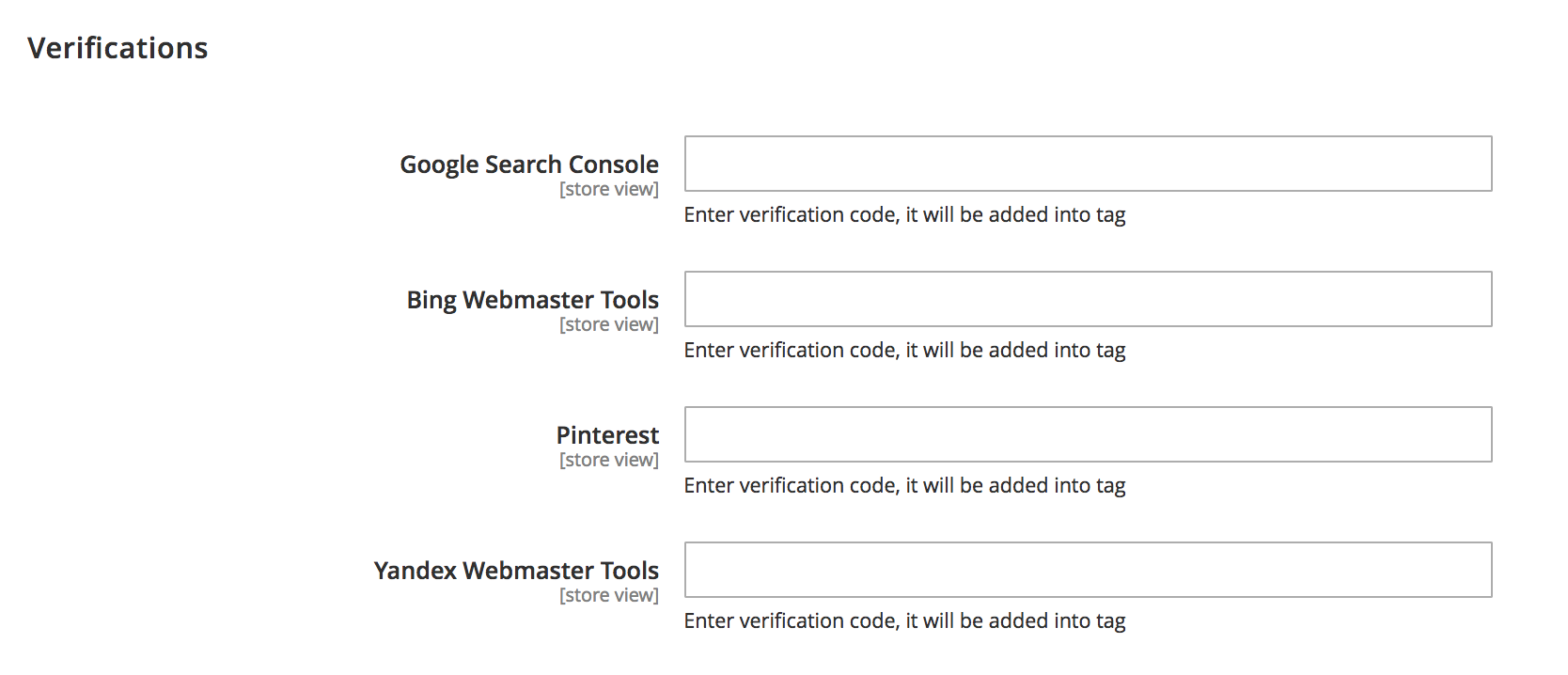The image size is (1568, 675).
Task: Focus the Bing Webmaster Tools text box
Action: pos(1088,299)
